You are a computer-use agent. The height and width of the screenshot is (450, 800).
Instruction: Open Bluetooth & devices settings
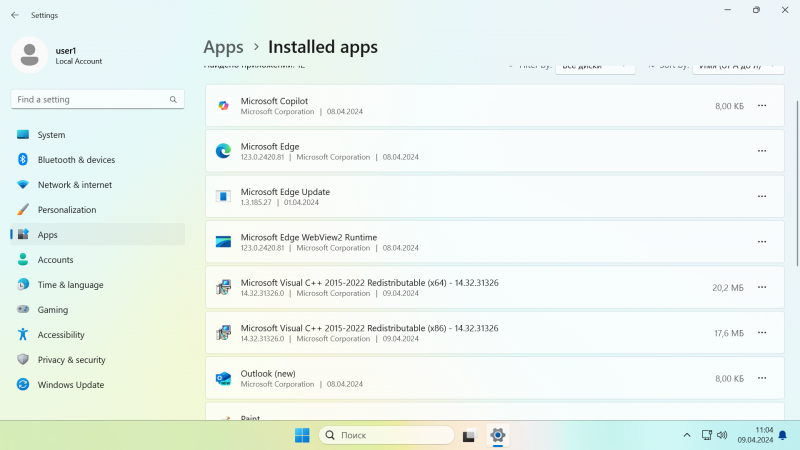click(97, 160)
